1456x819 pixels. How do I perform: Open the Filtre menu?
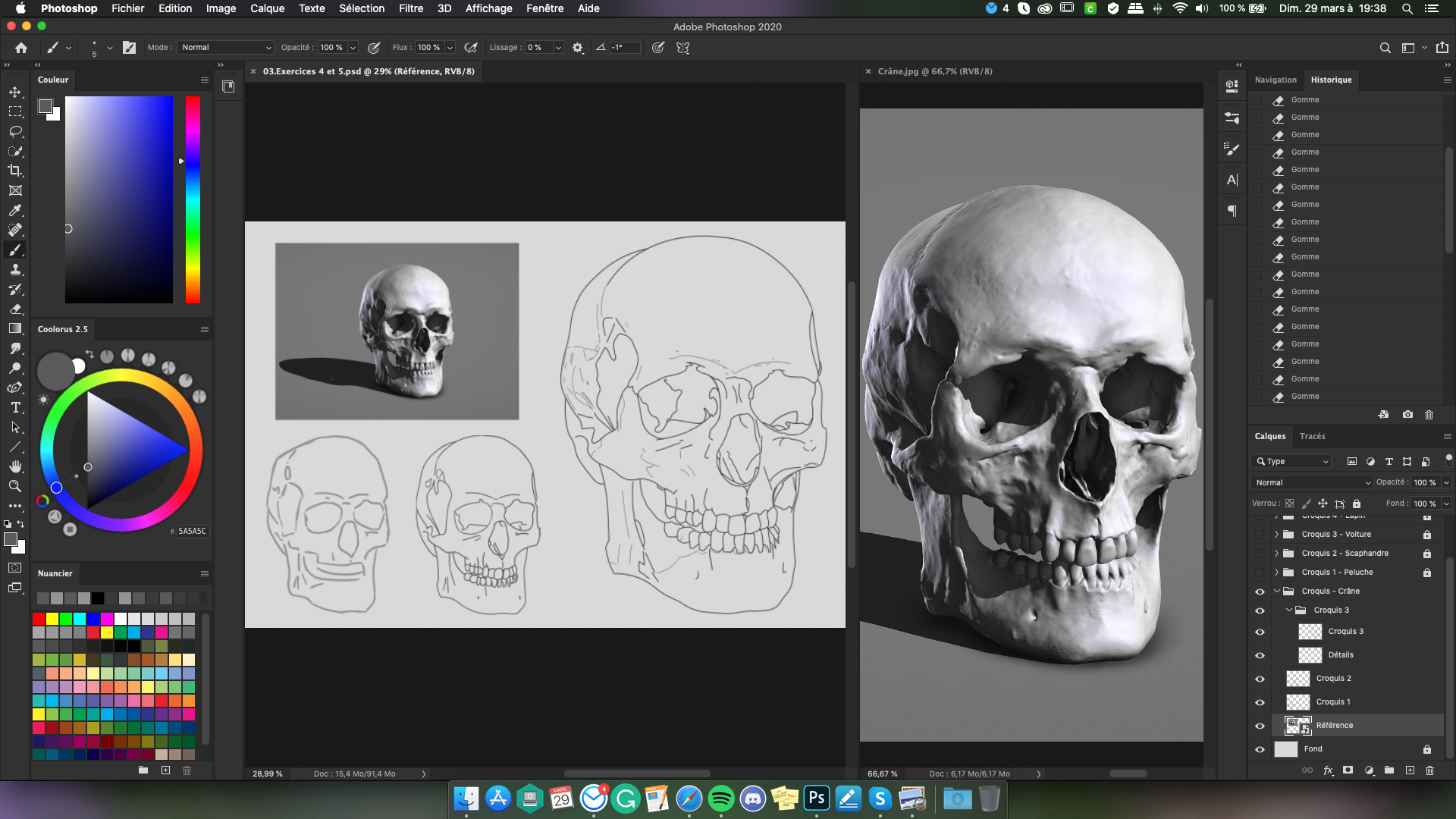[410, 8]
